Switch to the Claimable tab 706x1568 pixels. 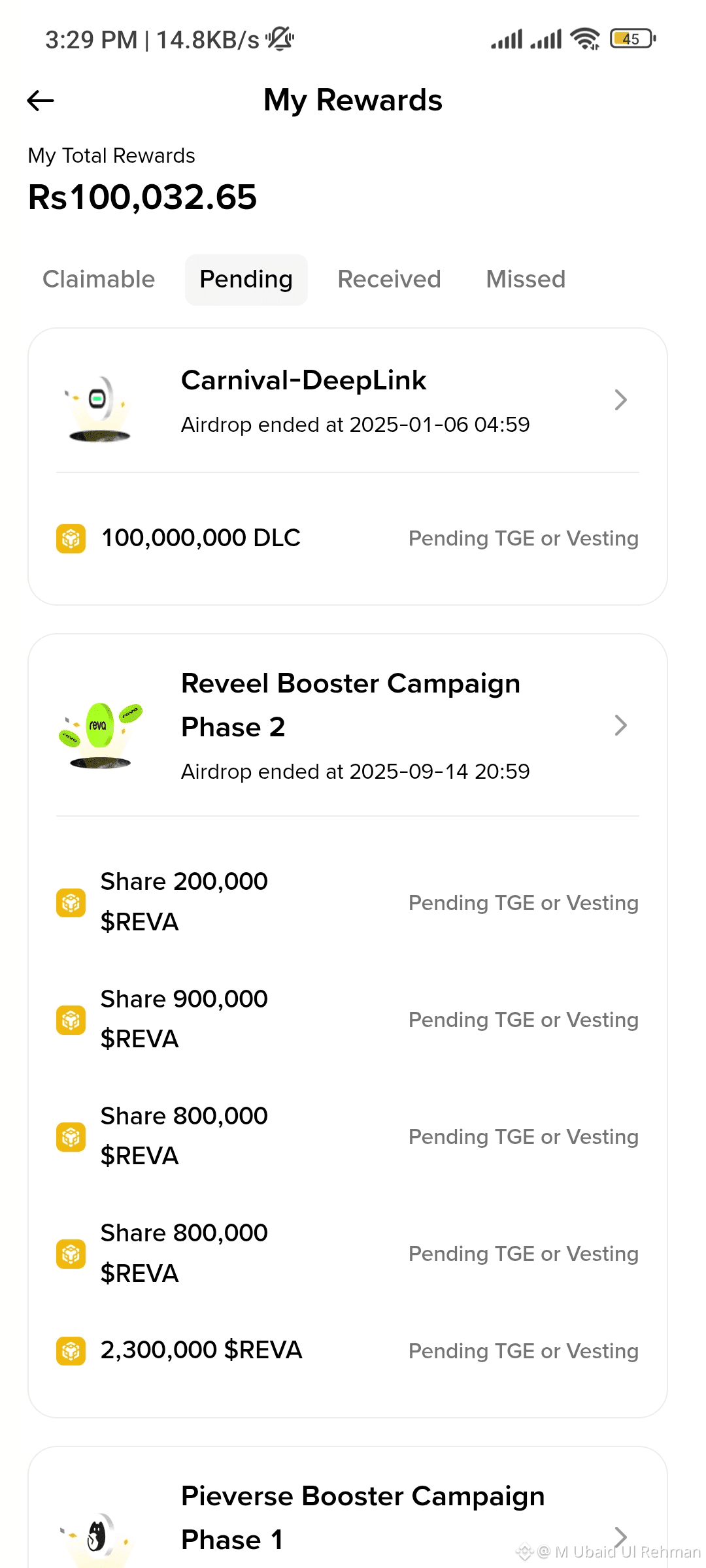pyautogui.click(x=99, y=280)
